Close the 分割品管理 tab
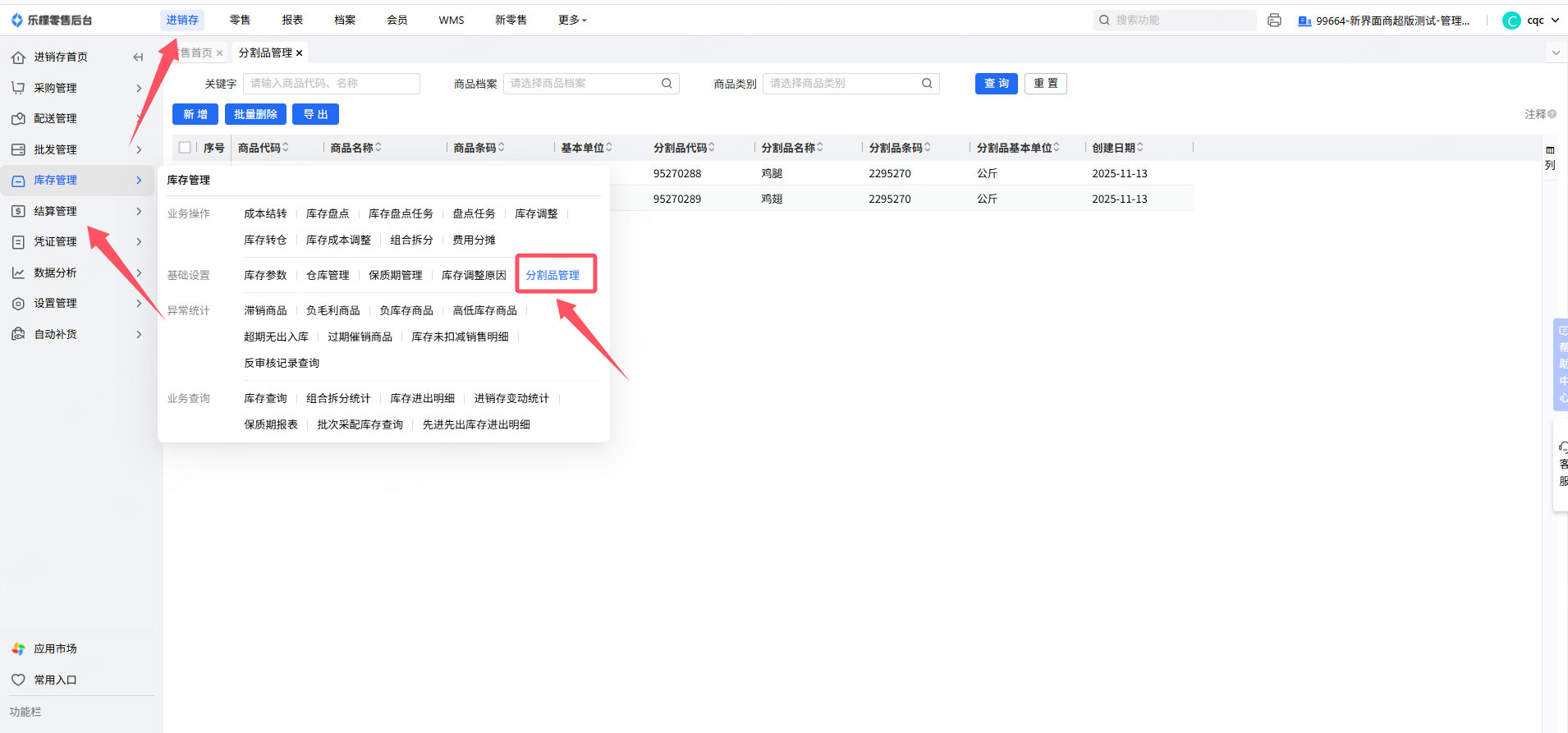The height and width of the screenshot is (733, 1568). pos(300,53)
